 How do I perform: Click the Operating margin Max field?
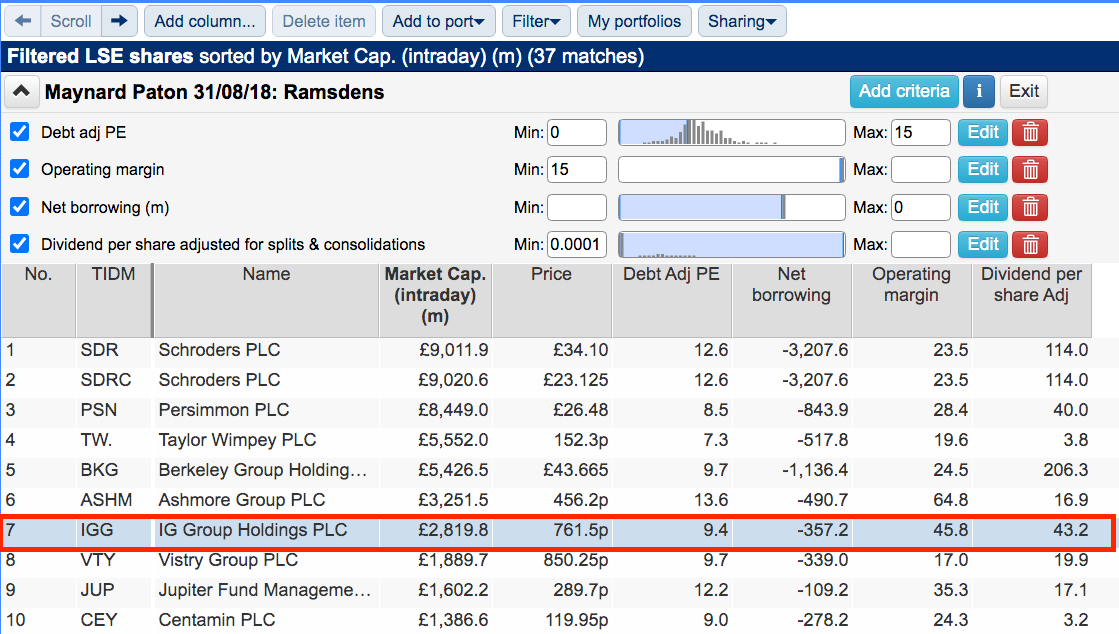pyautogui.click(x=921, y=170)
